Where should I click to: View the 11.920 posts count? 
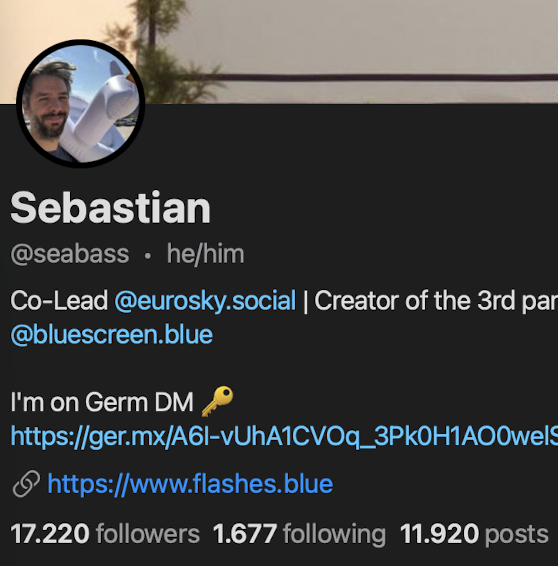474,534
